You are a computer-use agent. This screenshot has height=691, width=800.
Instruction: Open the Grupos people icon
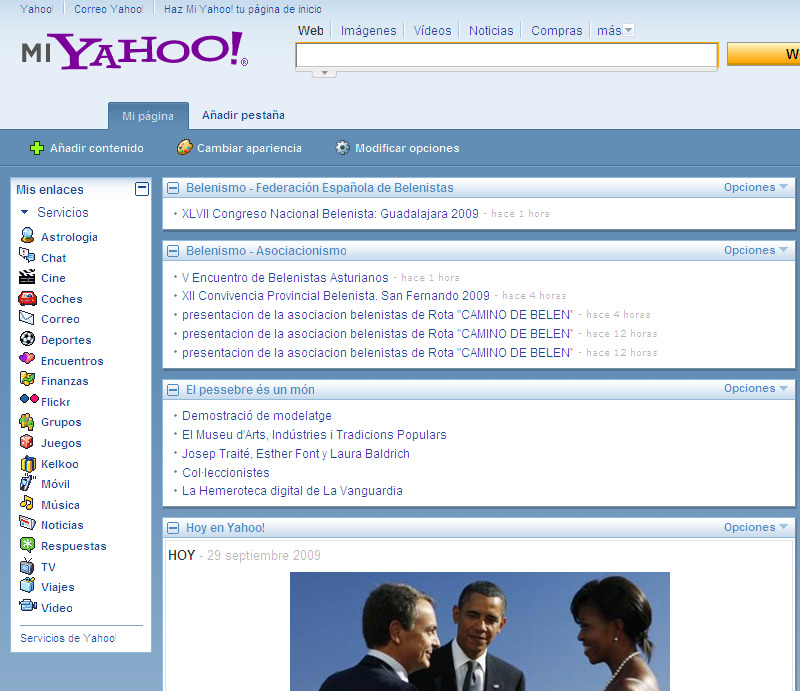pos(27,422)
